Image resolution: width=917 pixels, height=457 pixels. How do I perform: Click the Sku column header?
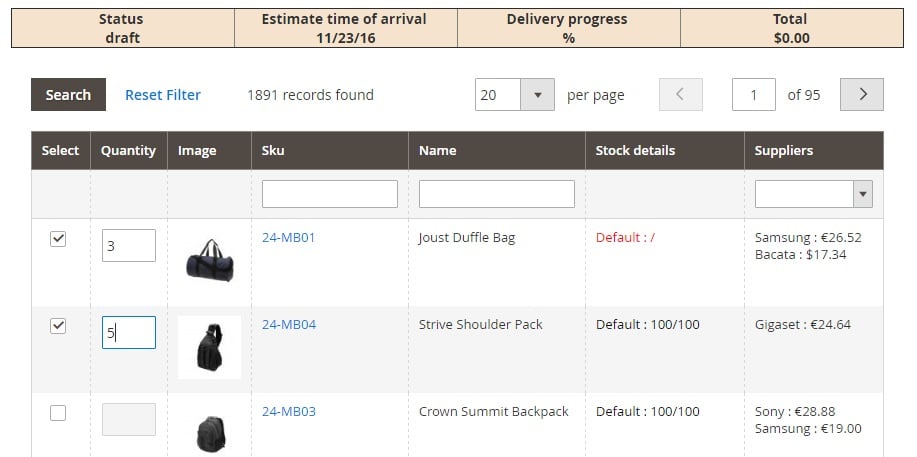(x=330, y=150)
